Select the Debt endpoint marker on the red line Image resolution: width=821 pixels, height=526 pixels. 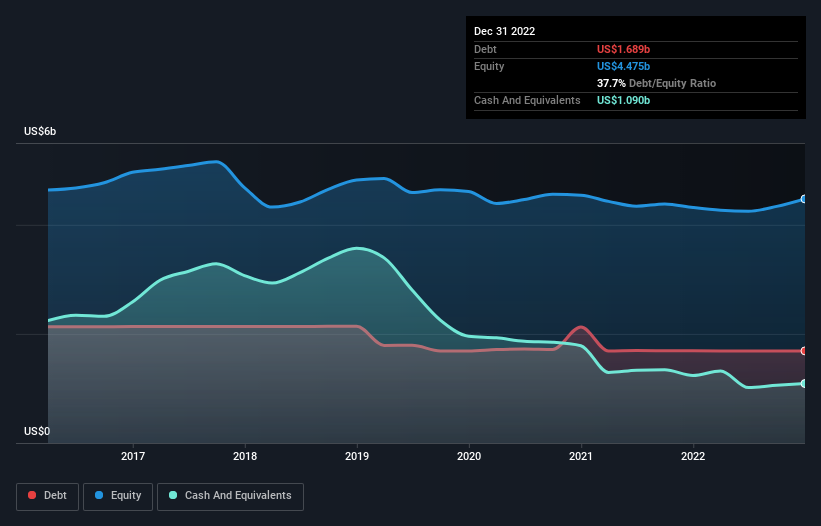[x=804, y=351]
